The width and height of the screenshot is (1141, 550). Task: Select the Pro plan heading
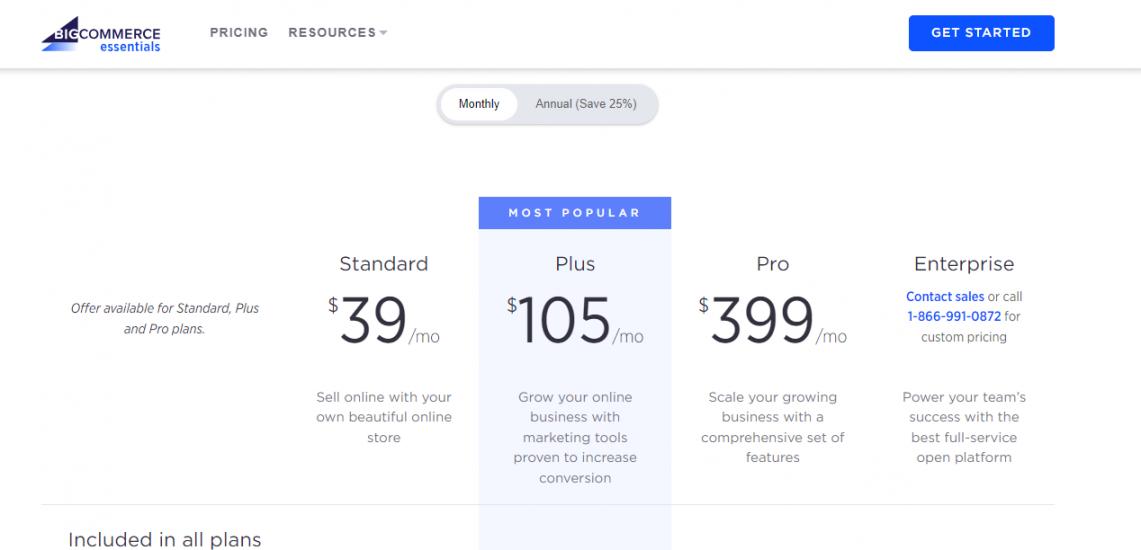pos(772,263)
